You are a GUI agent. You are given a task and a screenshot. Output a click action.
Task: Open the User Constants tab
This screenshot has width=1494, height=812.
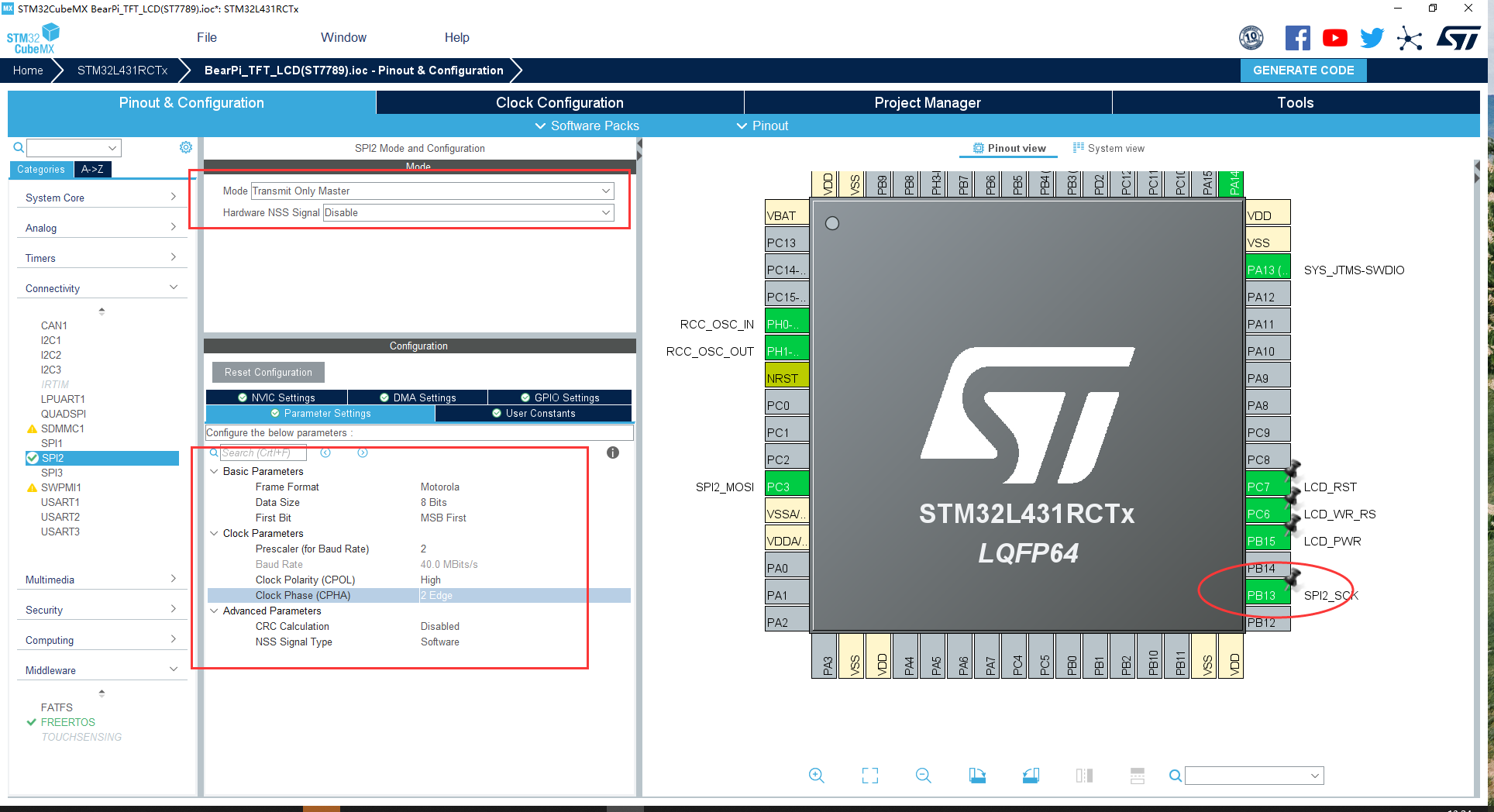tap(534, 414)
